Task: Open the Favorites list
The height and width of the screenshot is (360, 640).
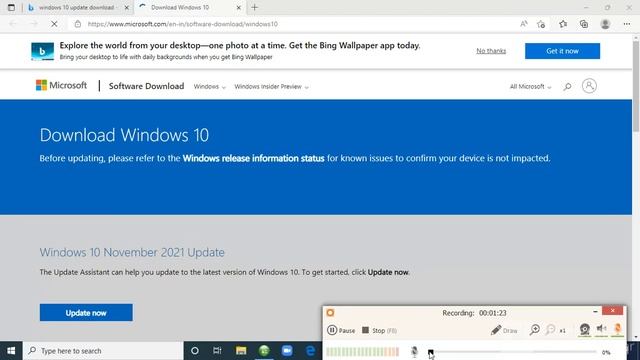Action: pos(563,24)
